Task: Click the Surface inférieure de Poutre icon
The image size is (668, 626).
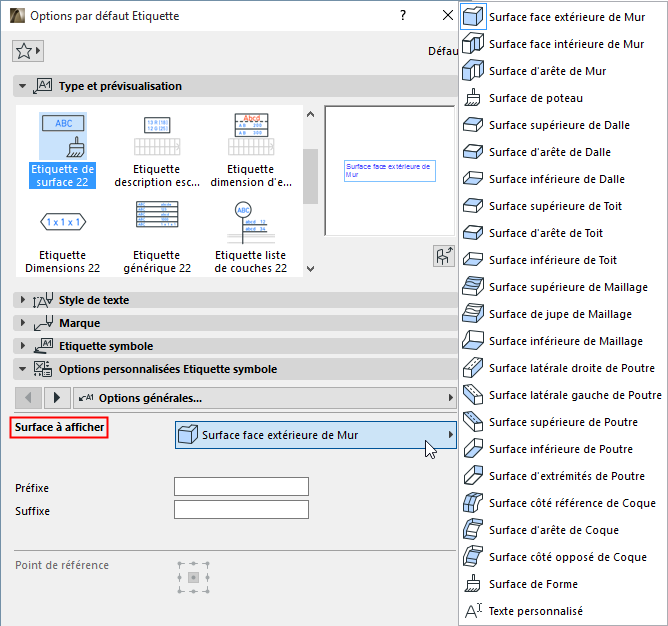Action: coord(472,449)
